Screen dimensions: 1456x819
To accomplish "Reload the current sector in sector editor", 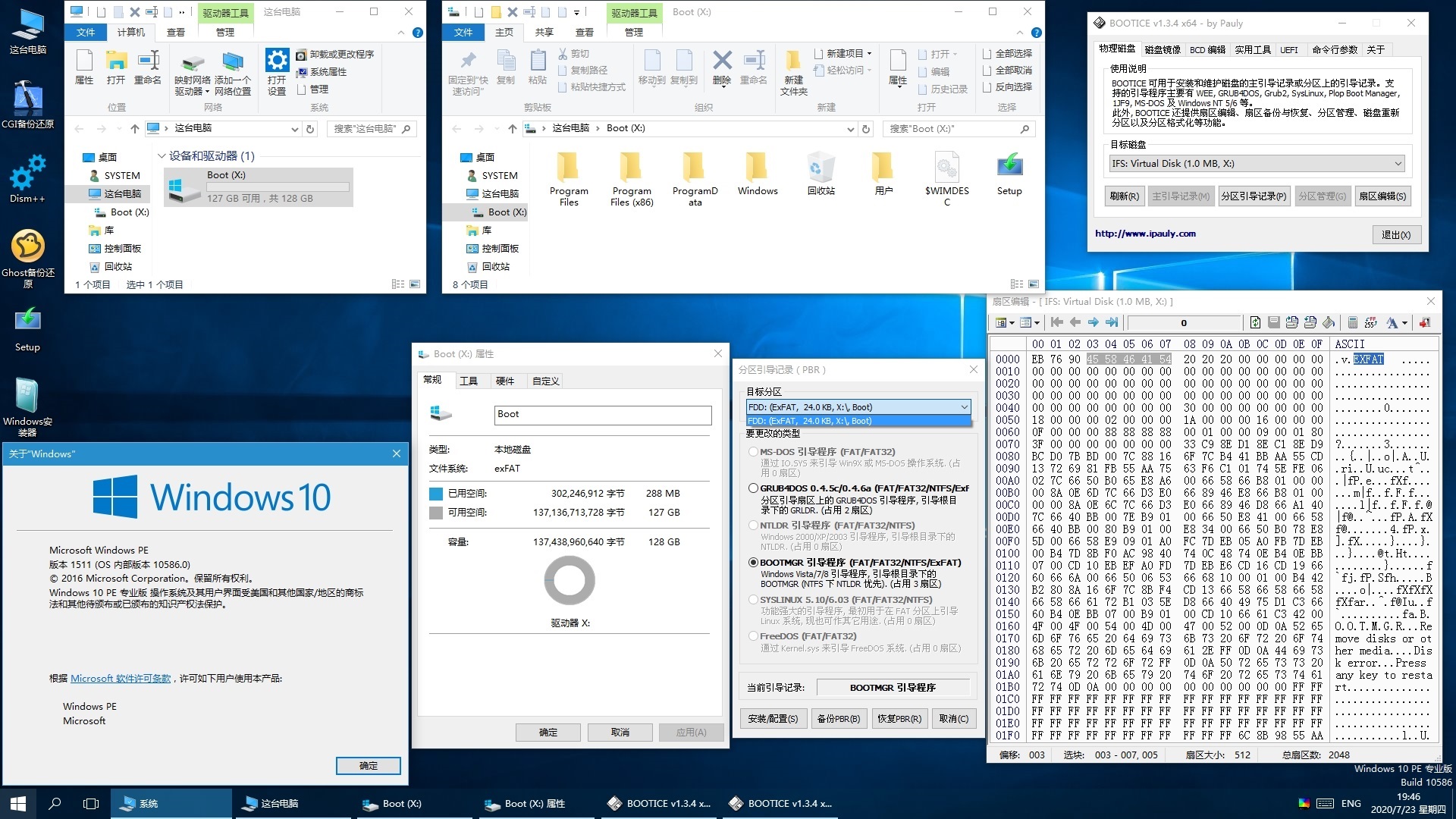I will [1255, 323].
